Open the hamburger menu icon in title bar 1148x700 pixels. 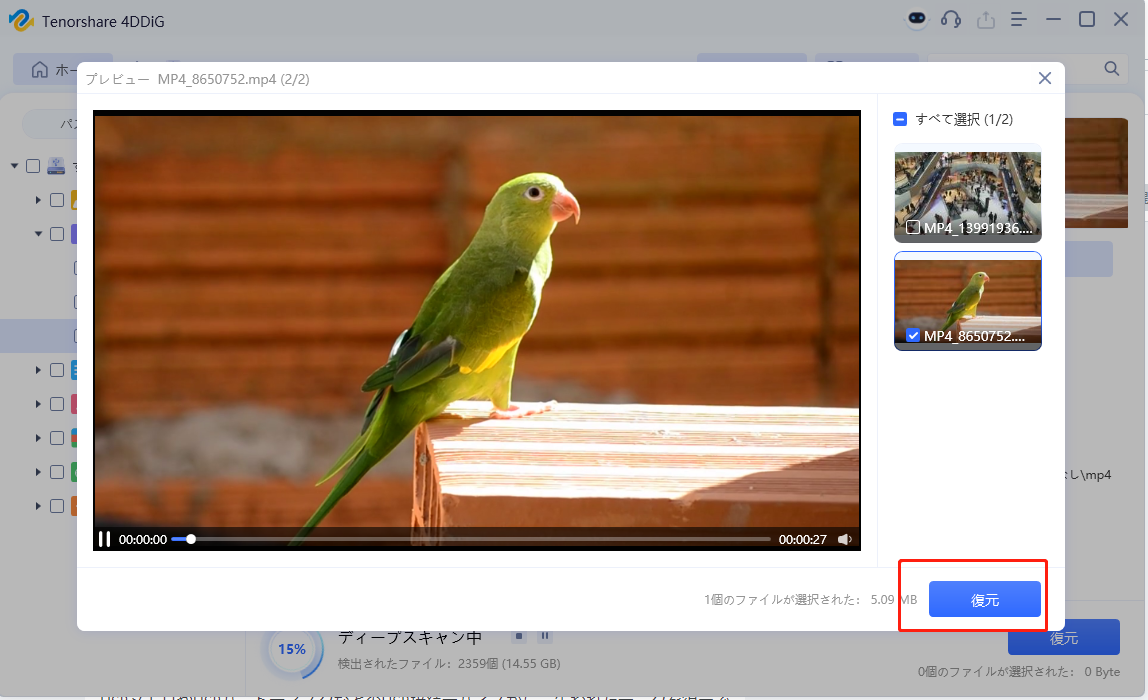(1018, 19)
